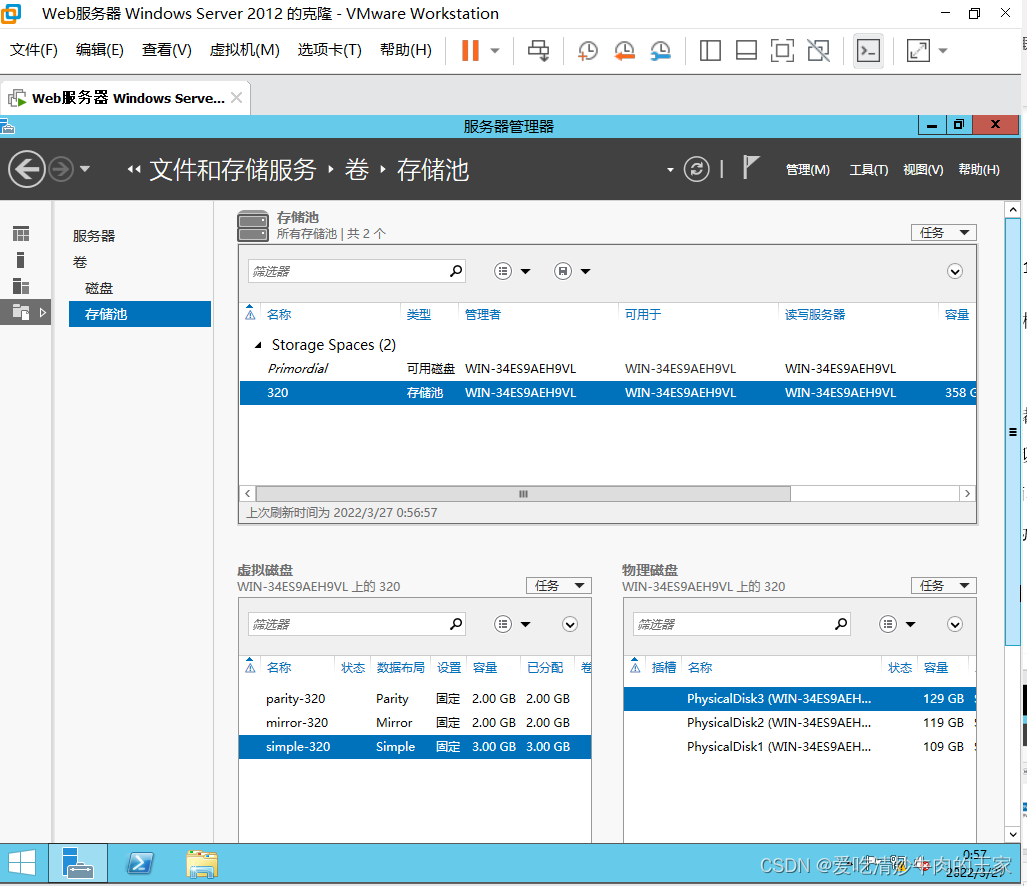Collapse Storage Spaces (2) group

click(x=258, y=345)
